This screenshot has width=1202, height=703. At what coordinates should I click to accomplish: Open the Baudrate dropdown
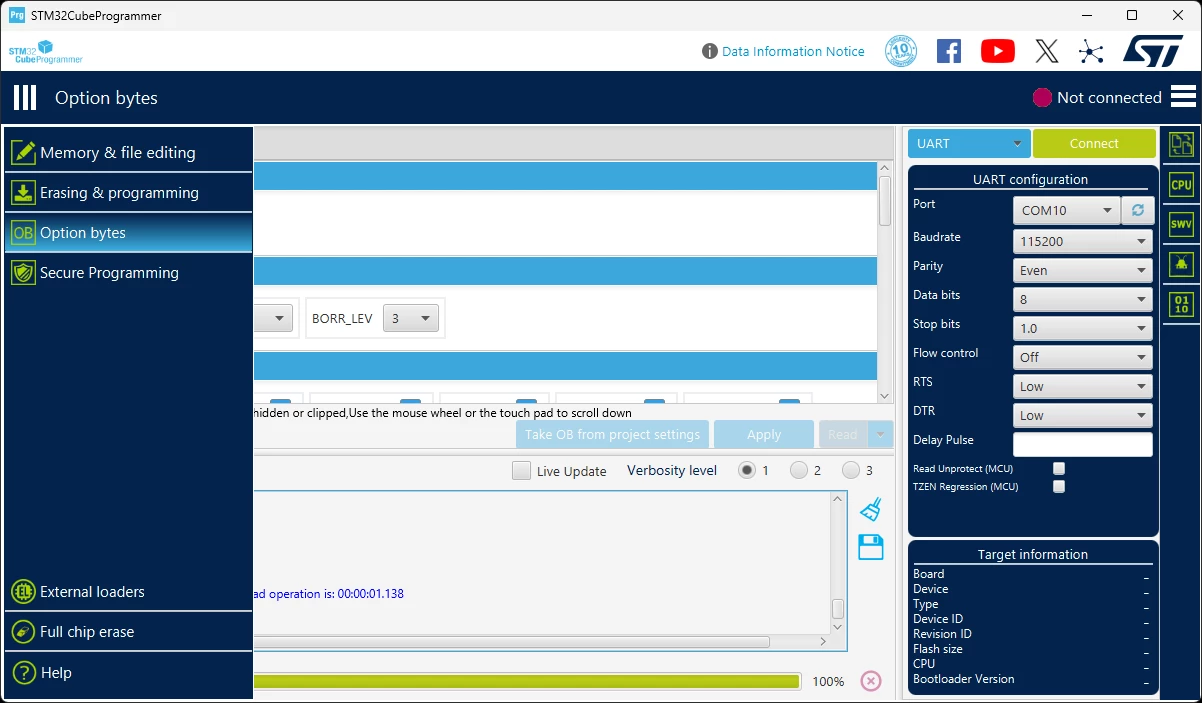1082,241
